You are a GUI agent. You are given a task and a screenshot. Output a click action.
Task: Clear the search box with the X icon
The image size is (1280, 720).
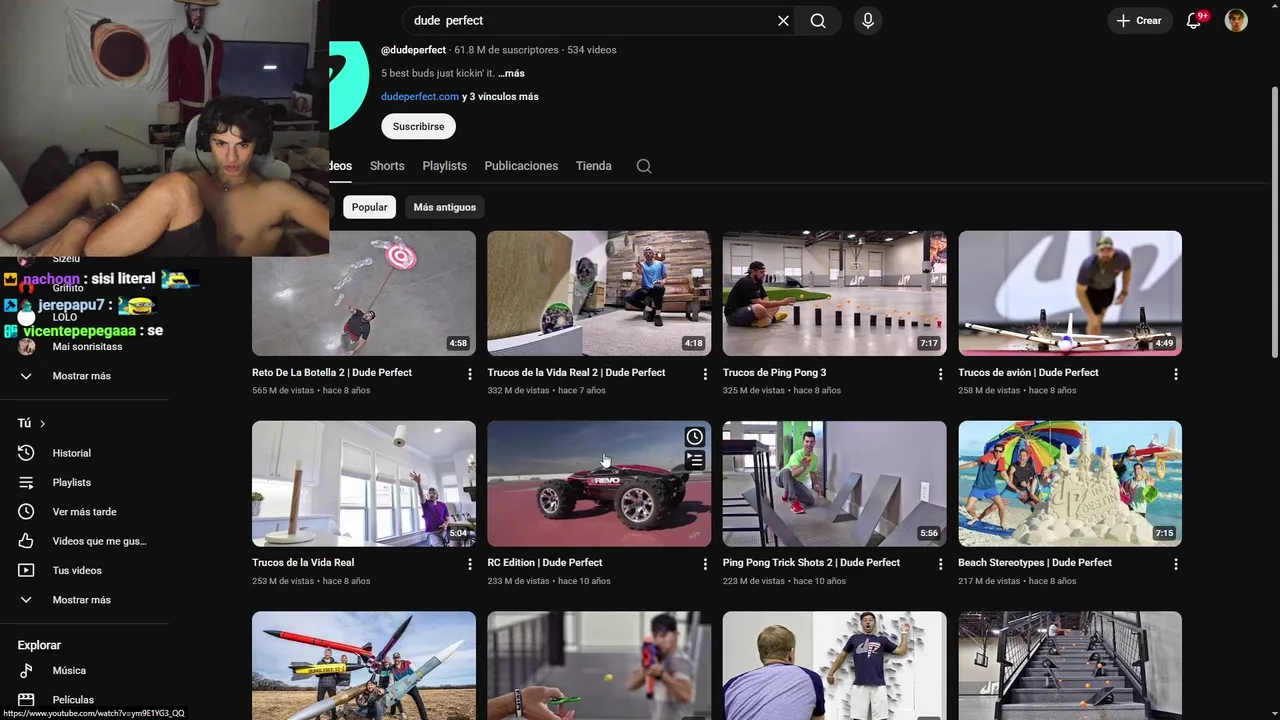(783, 21)
